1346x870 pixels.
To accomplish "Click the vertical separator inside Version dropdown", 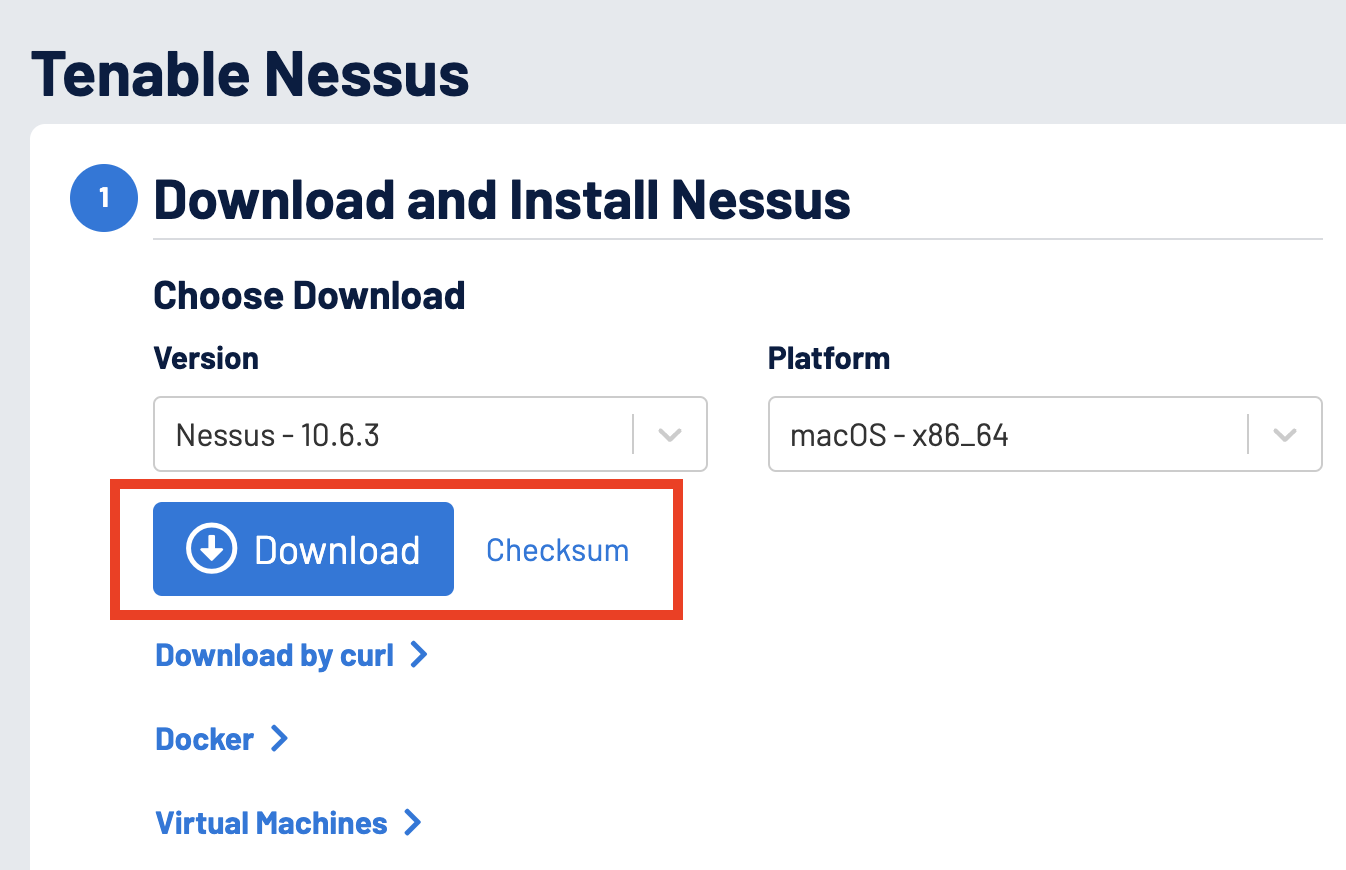I will tap(634, 435).
